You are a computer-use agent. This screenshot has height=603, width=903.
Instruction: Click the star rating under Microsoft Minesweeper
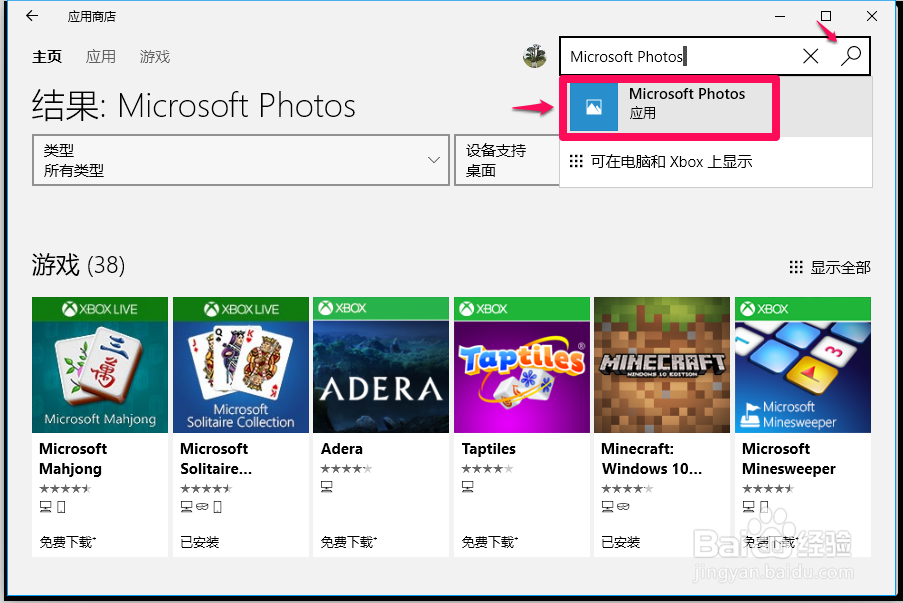[x=768, y=489]
